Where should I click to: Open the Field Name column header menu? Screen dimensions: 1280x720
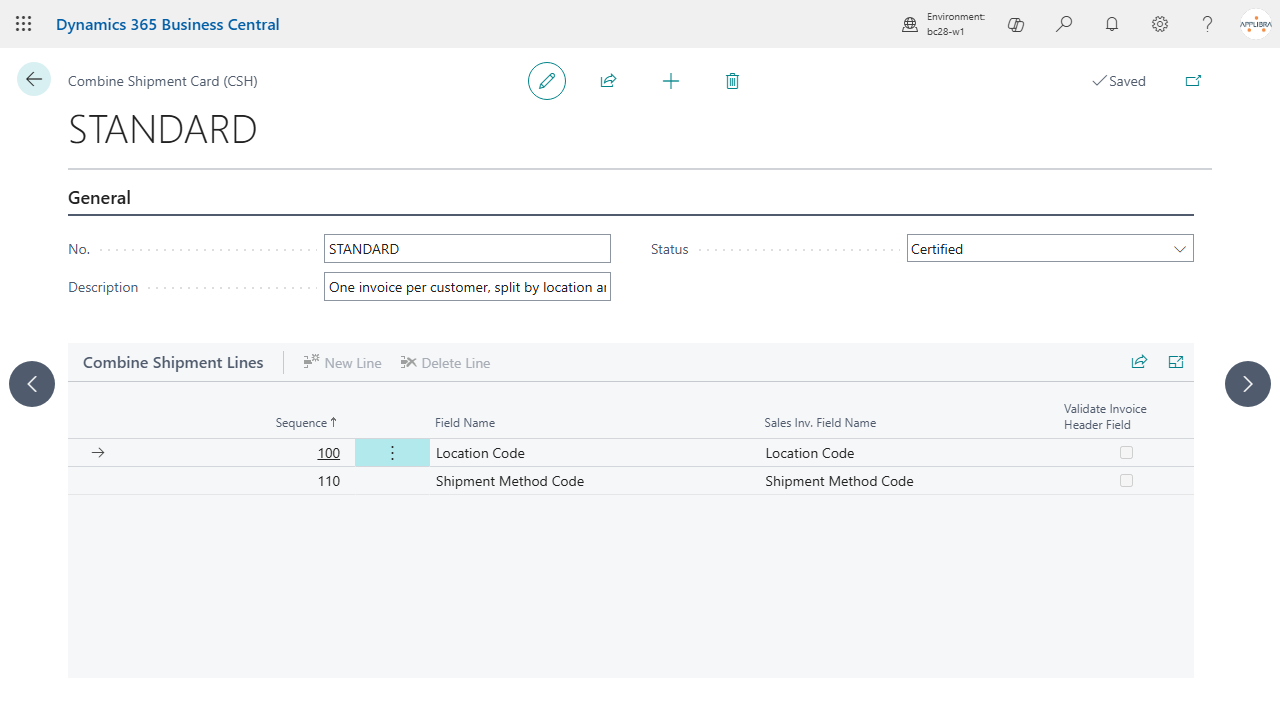coord(465,423)
